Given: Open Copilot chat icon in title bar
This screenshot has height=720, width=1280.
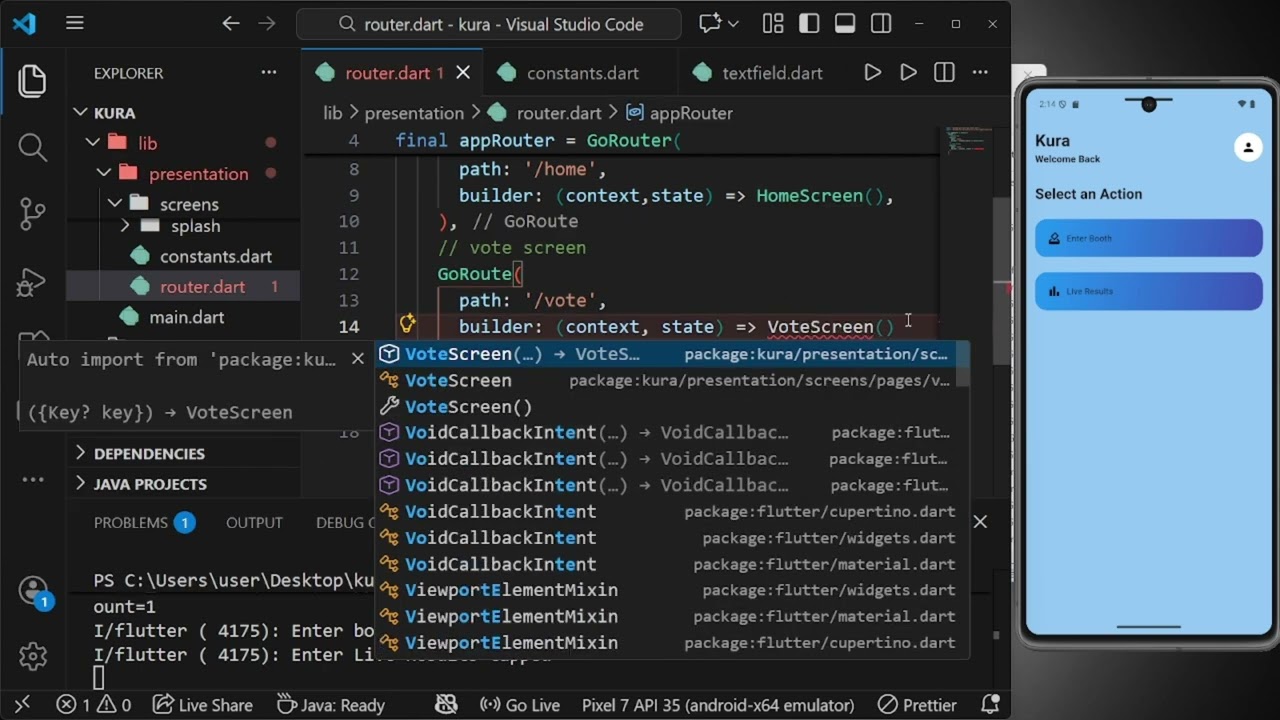Looking at the screenshot, I should [x=711, y=23].
